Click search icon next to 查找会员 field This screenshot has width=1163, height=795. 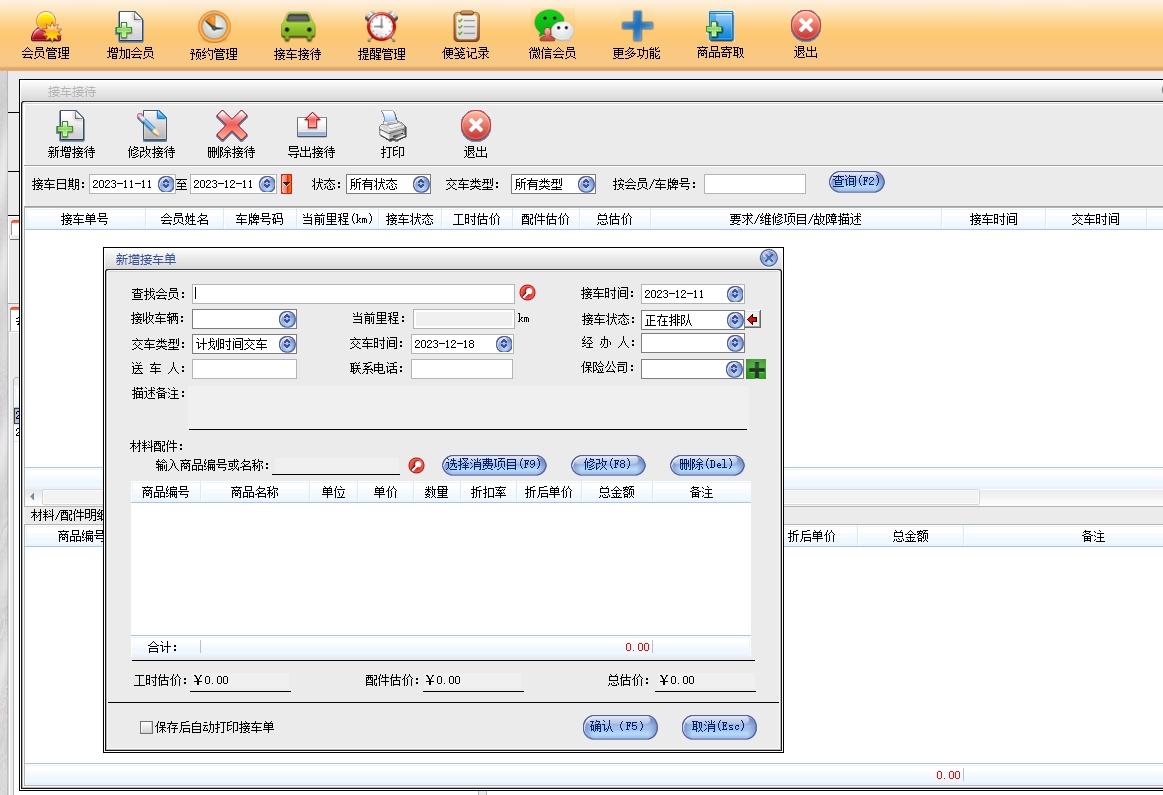[x=527, y=293]
